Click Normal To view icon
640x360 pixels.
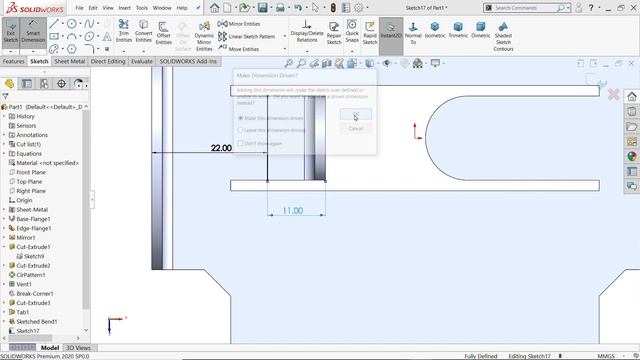coord(413,33)
